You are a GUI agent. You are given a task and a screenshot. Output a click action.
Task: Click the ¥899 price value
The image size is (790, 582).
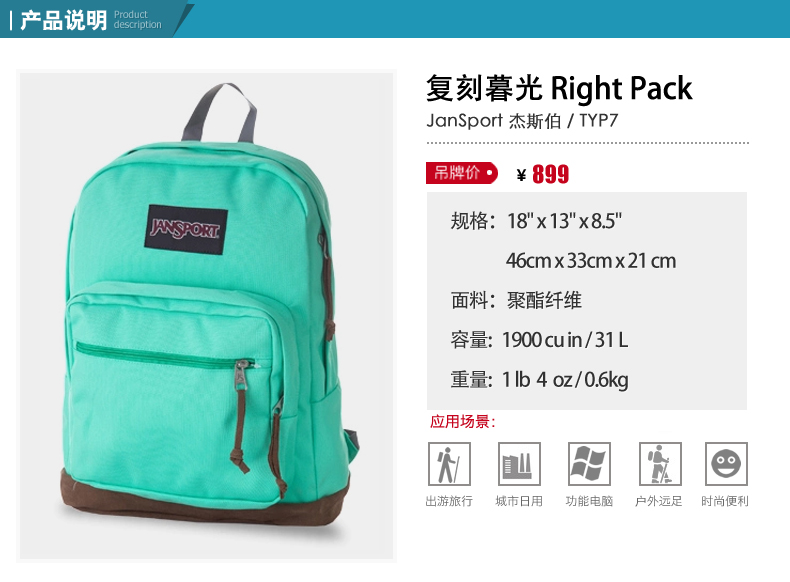tap(543, 174)
